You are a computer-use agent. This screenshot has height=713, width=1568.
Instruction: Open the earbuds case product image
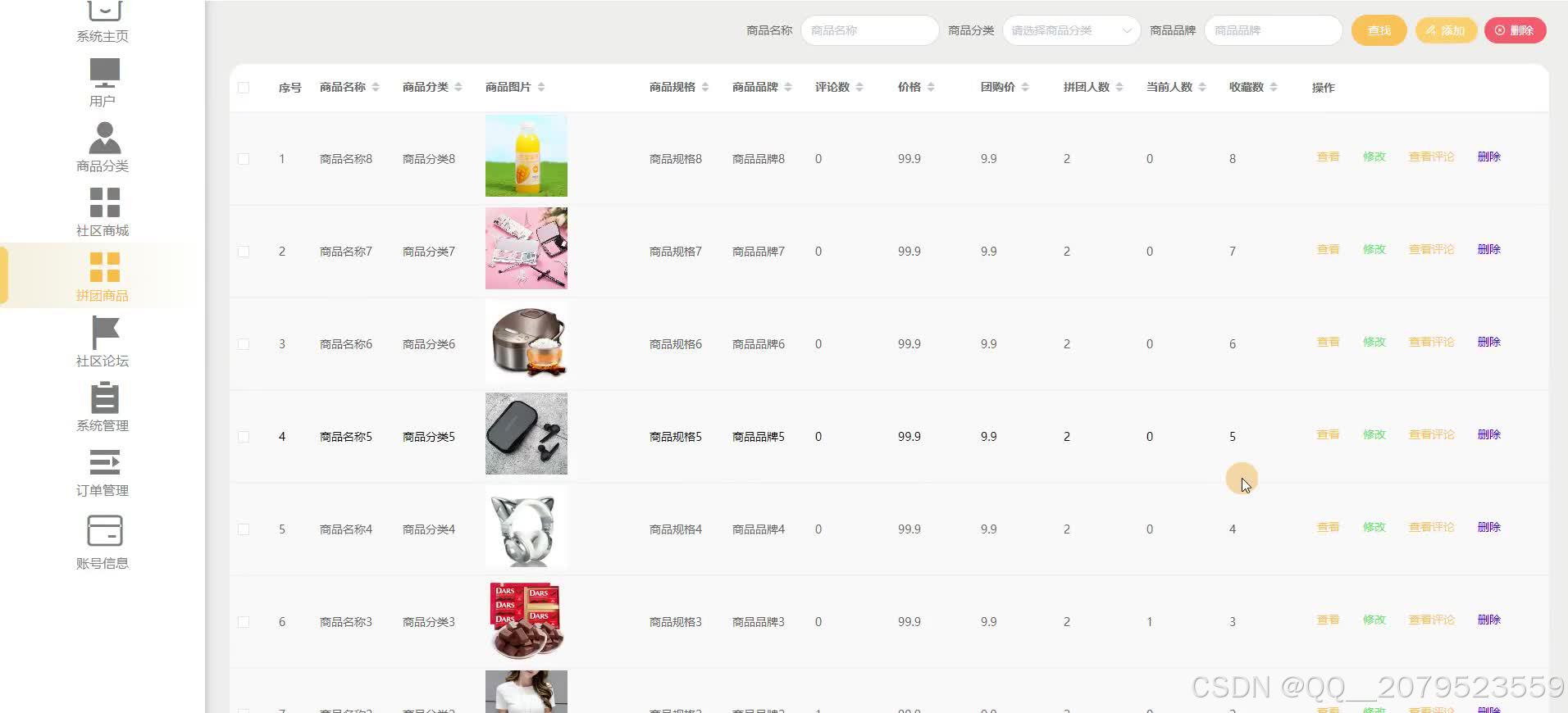coord(526,434)
